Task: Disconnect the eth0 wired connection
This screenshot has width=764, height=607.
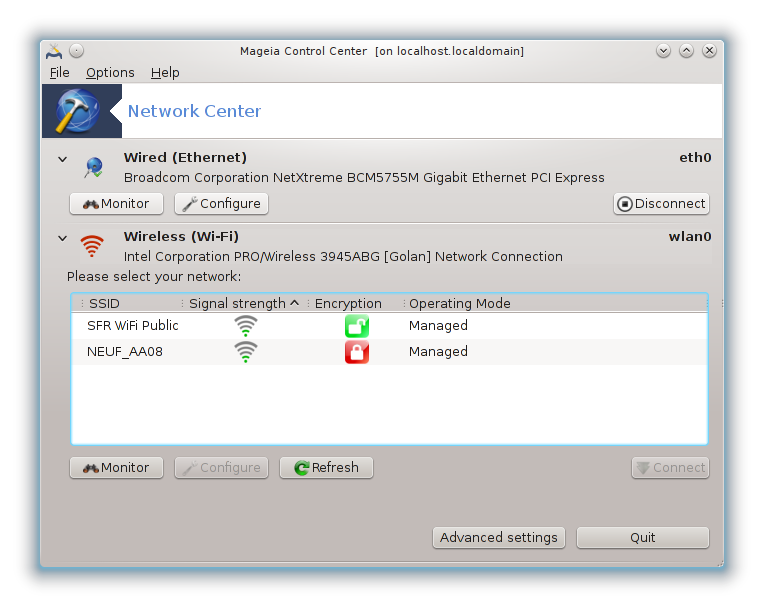Action: point(661,204)
